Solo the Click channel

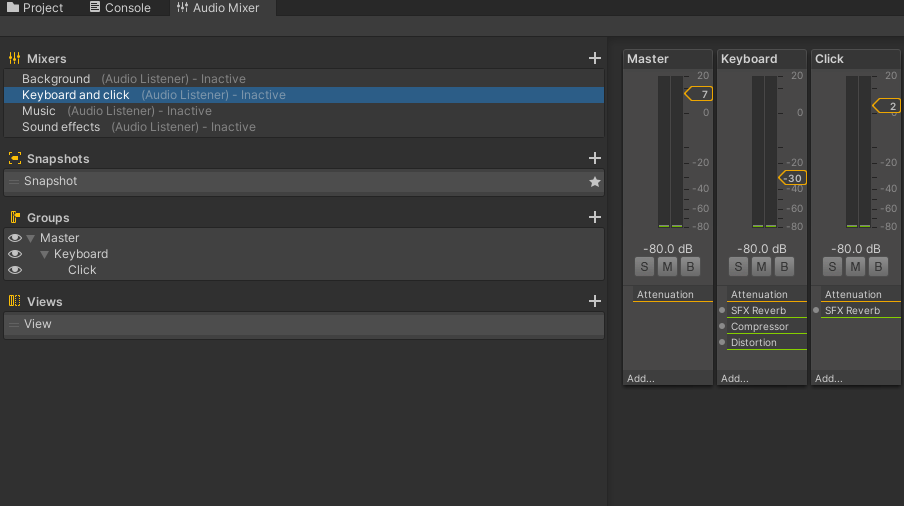point(832,267)
